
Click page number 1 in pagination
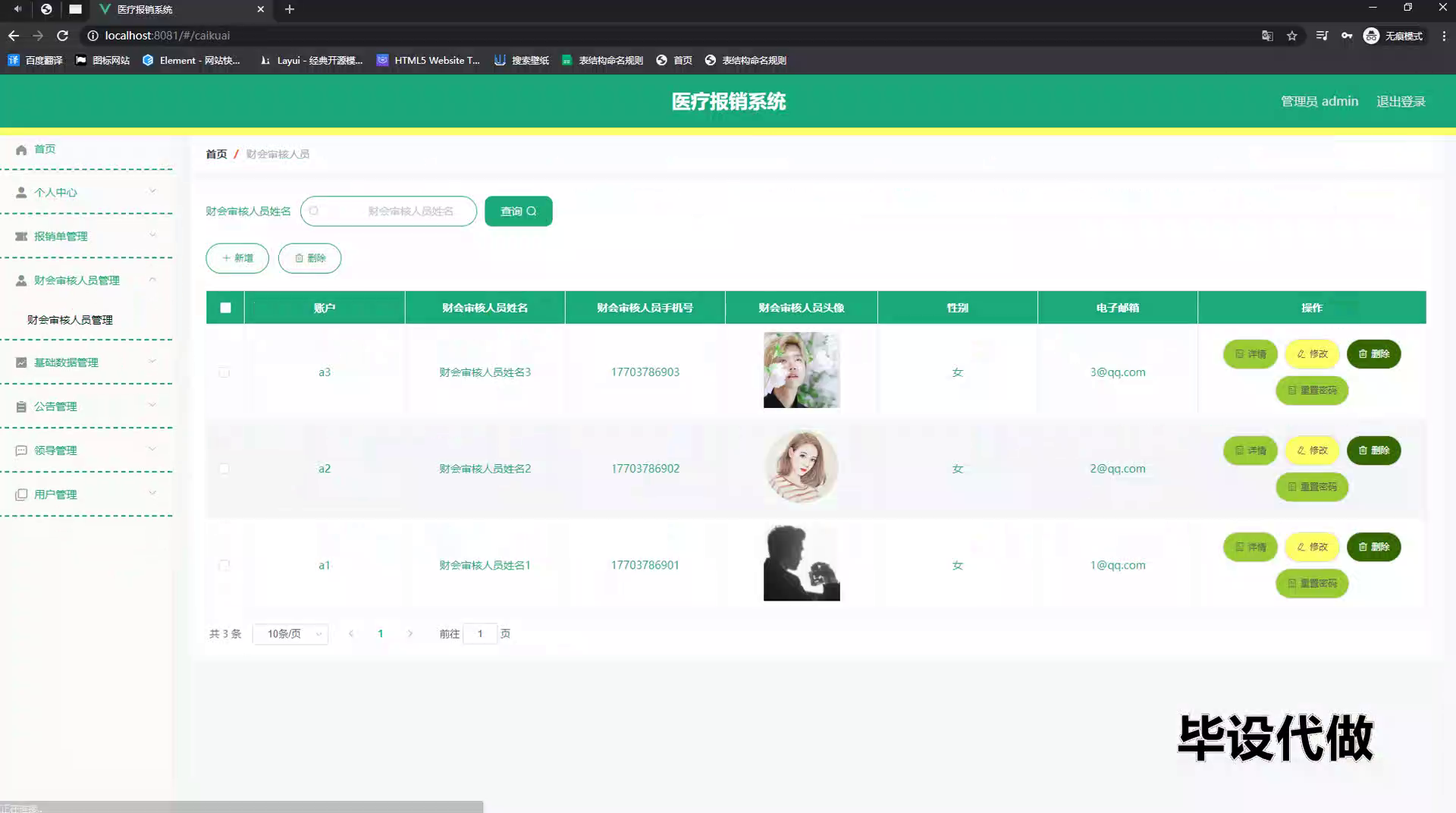coord(381,634)
